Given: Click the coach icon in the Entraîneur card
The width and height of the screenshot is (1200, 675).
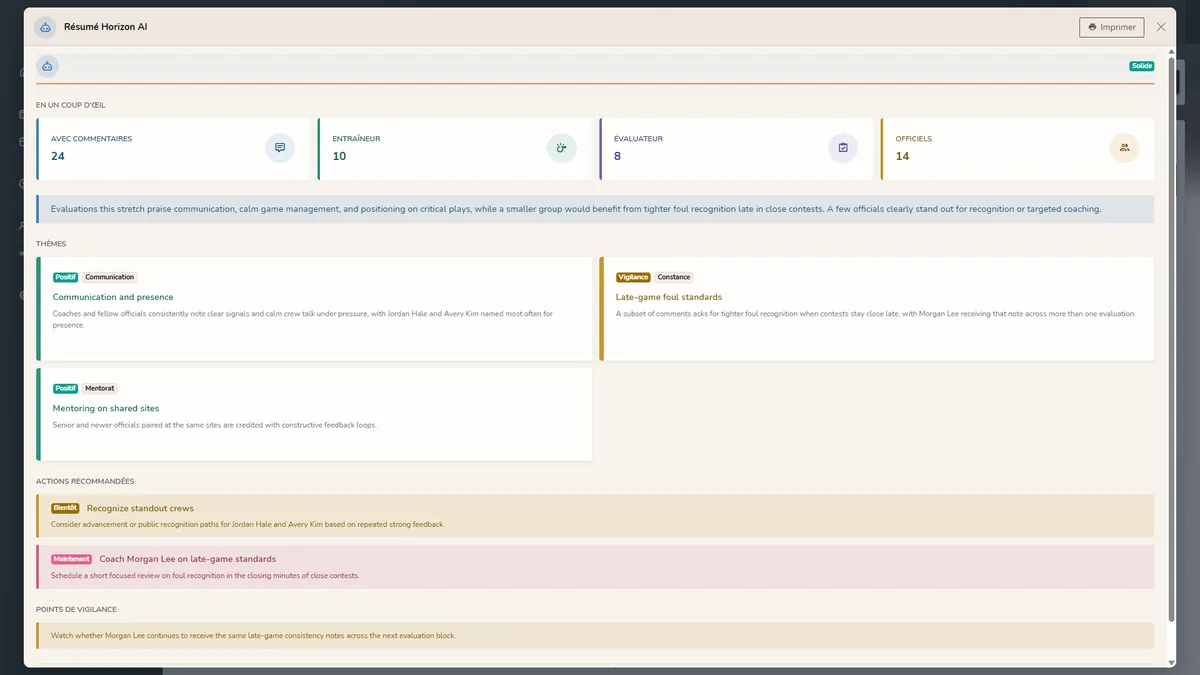Looking at the screenshot, I should pos(562,148).
